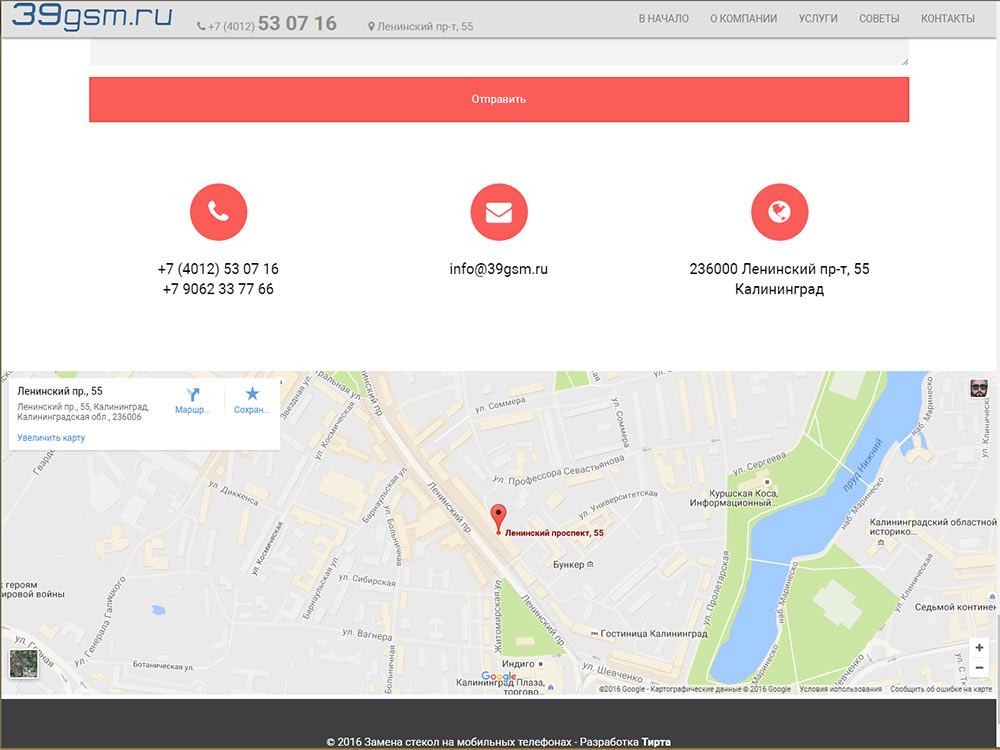This screenshot has width=1000, height=750.
Task: Click the header address Ленинский пр-т, 55
Action: (x=425, y=27)
